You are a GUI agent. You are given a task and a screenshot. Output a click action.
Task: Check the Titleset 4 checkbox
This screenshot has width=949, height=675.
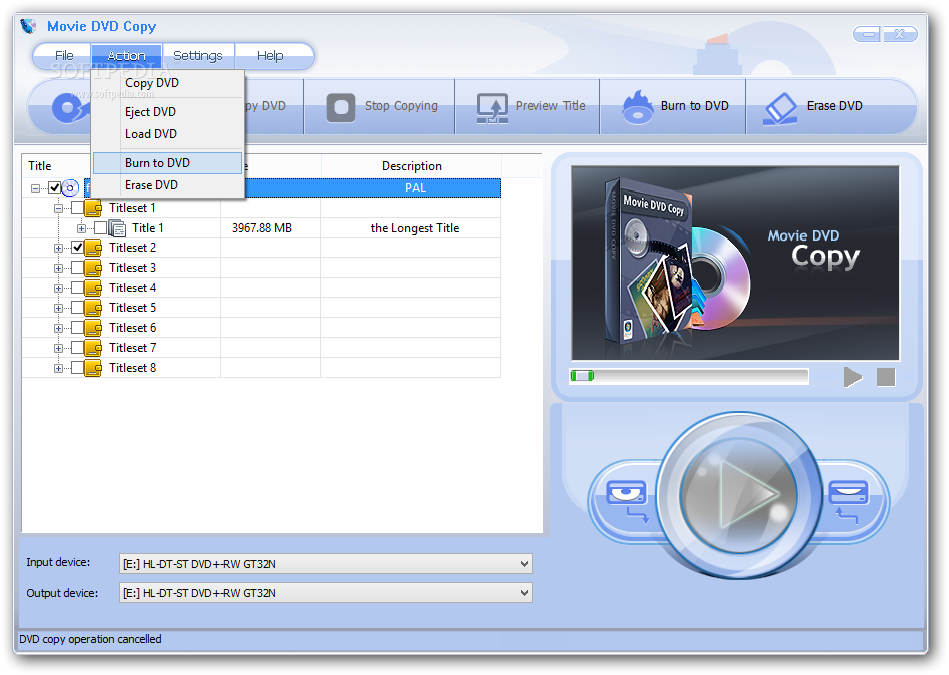pyautogui.click(x=77, y=288)
